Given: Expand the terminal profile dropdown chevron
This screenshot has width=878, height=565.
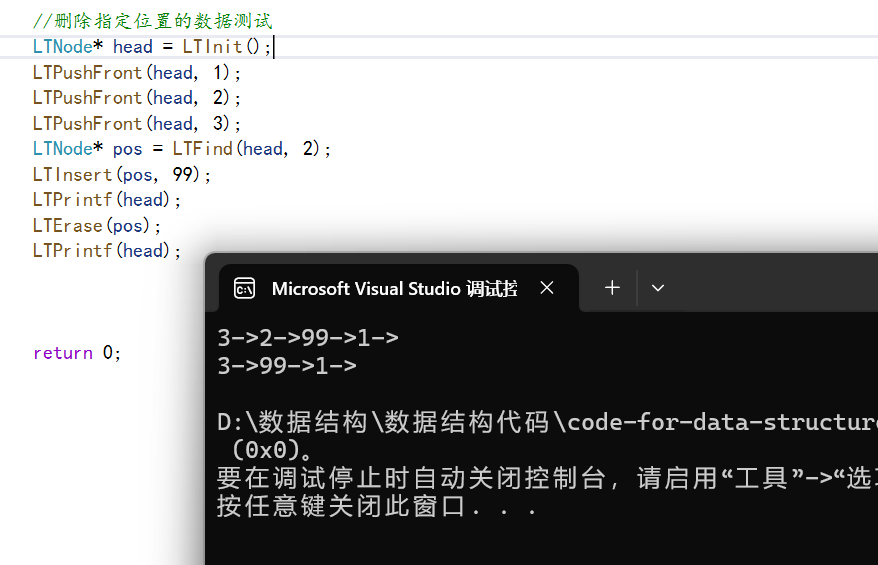Looking at the screenshot, I should click(x=658, y=288).
